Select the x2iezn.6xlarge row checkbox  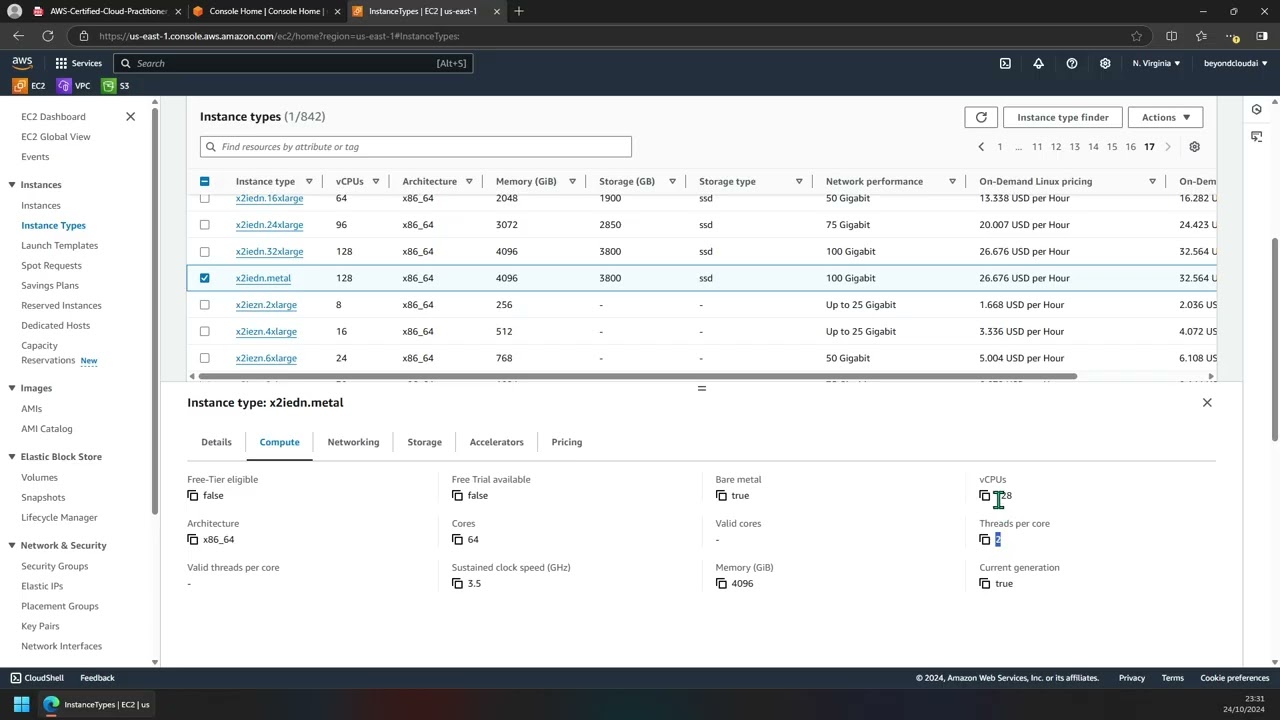click(204, 358)
